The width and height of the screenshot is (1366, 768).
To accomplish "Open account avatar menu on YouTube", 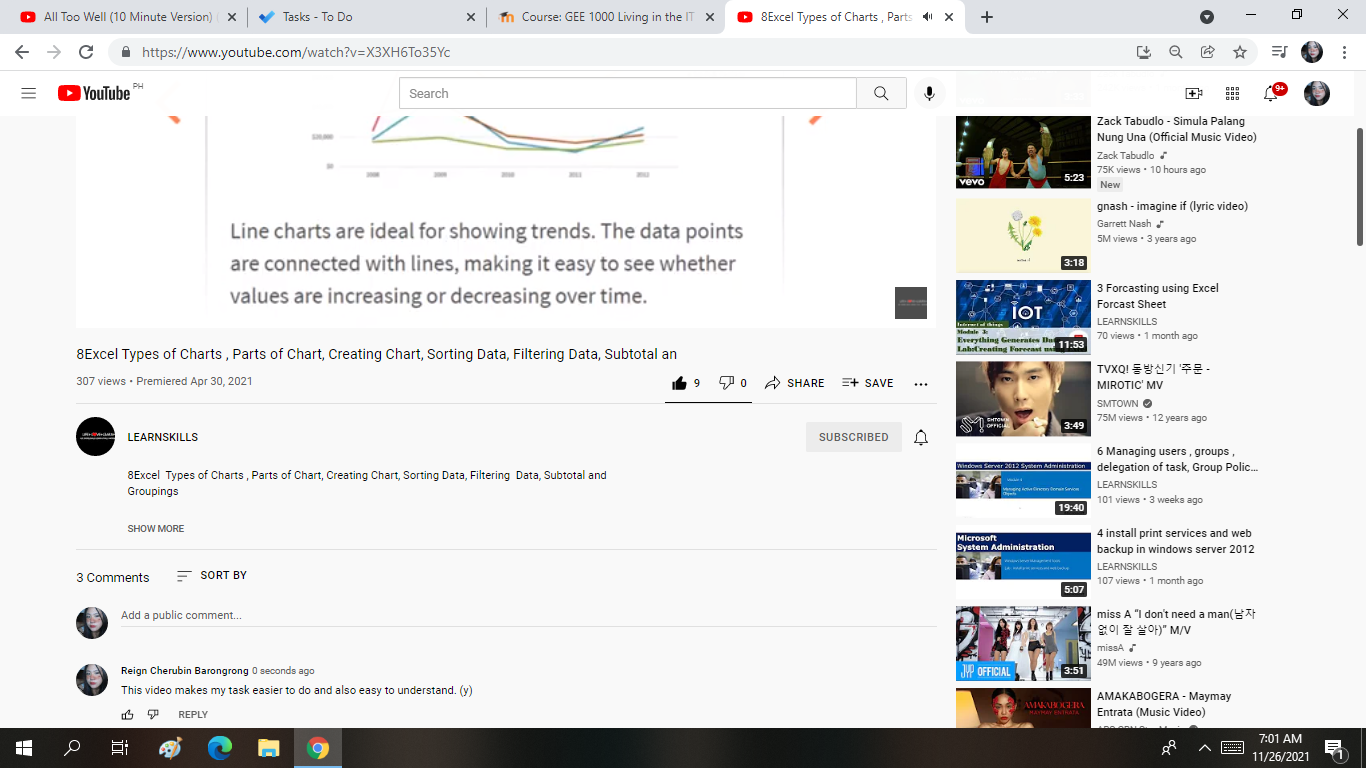I will pos(1317,93).
